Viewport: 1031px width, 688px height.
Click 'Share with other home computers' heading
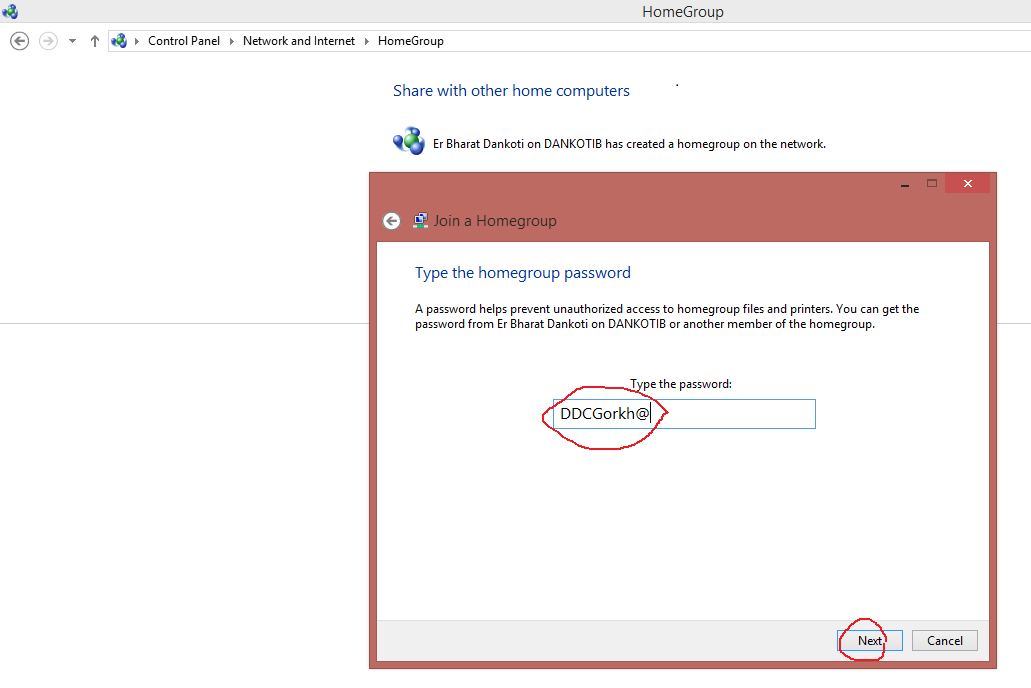[511, 91]
